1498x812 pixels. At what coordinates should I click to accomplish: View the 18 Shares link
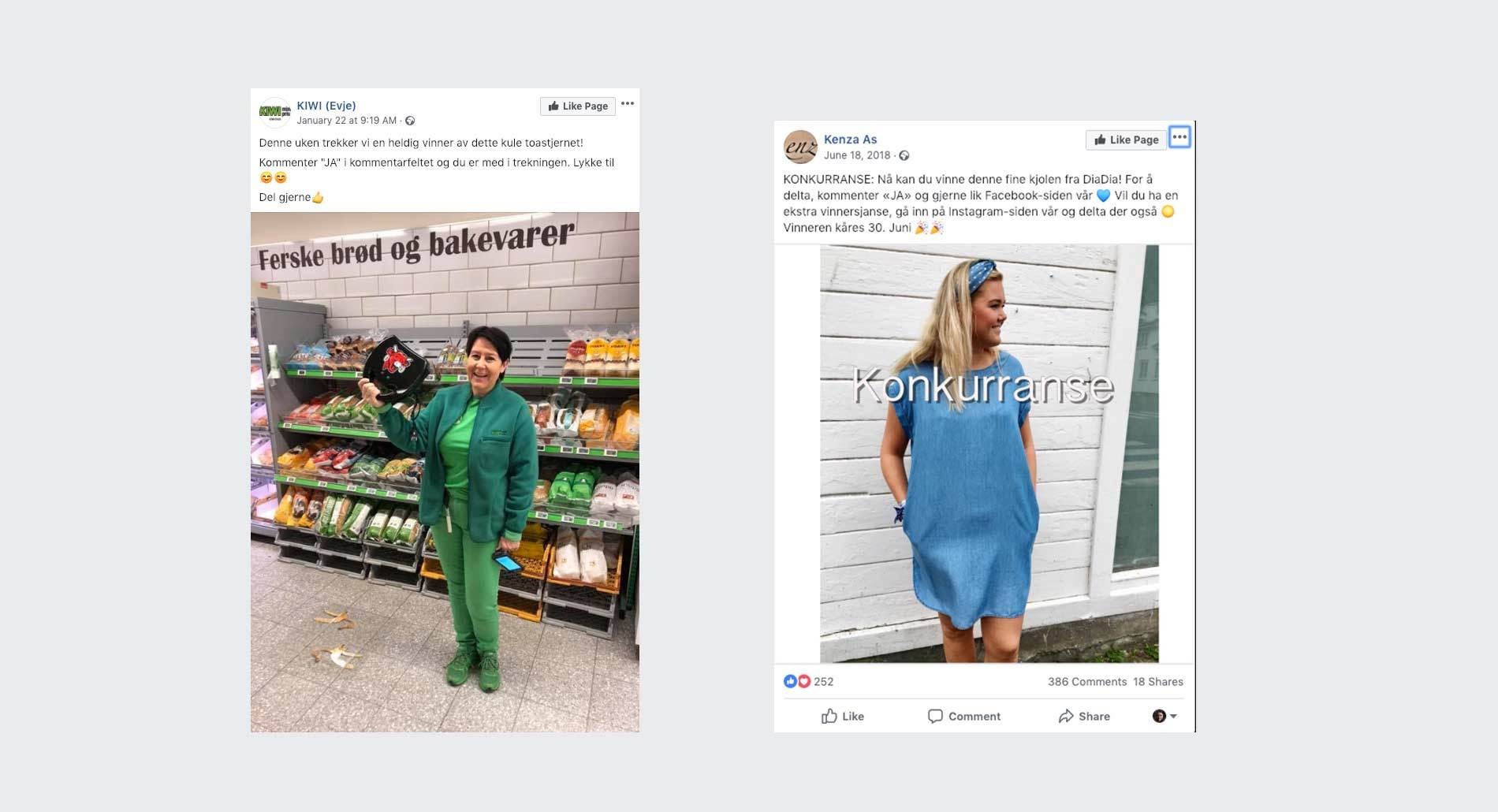coord(1158,682)
